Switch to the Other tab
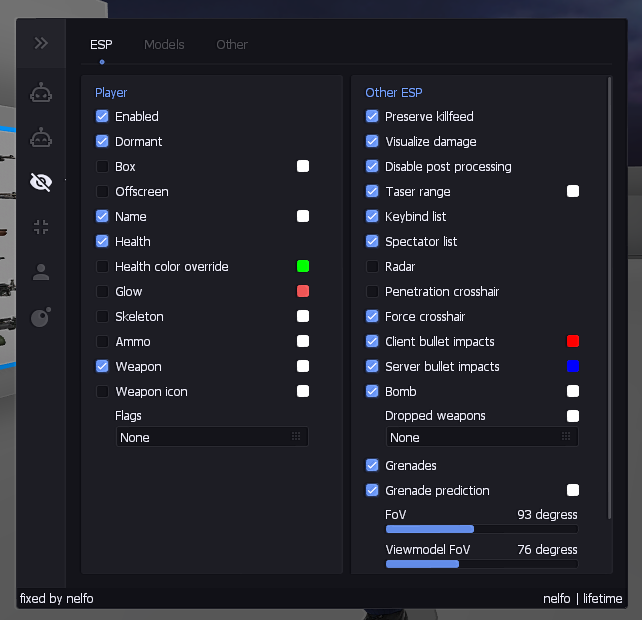 coord(232,45)
